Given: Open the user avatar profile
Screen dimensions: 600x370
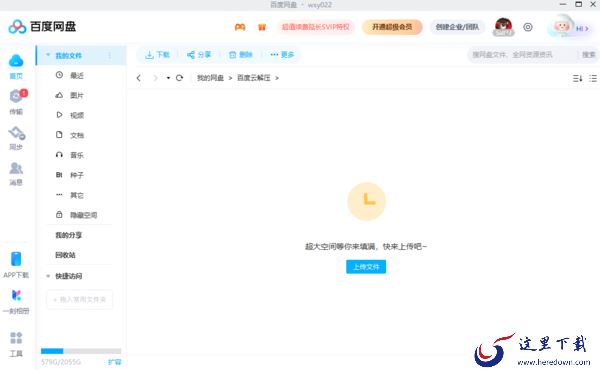Looking at the screenshot, I should click(x=503, y=27).
